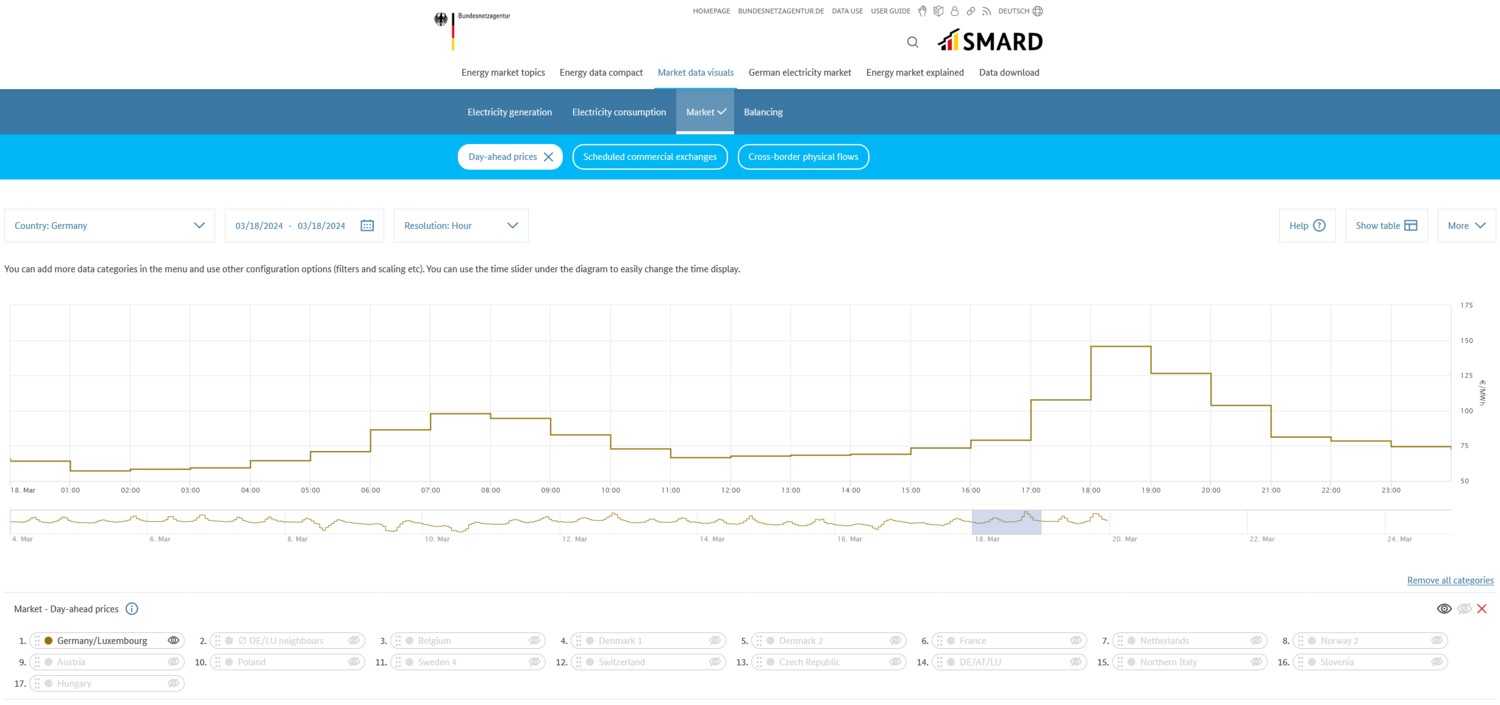Click the Germany/Luxembourg color dot
The image size is (1500, 705).
pos(48,641)
